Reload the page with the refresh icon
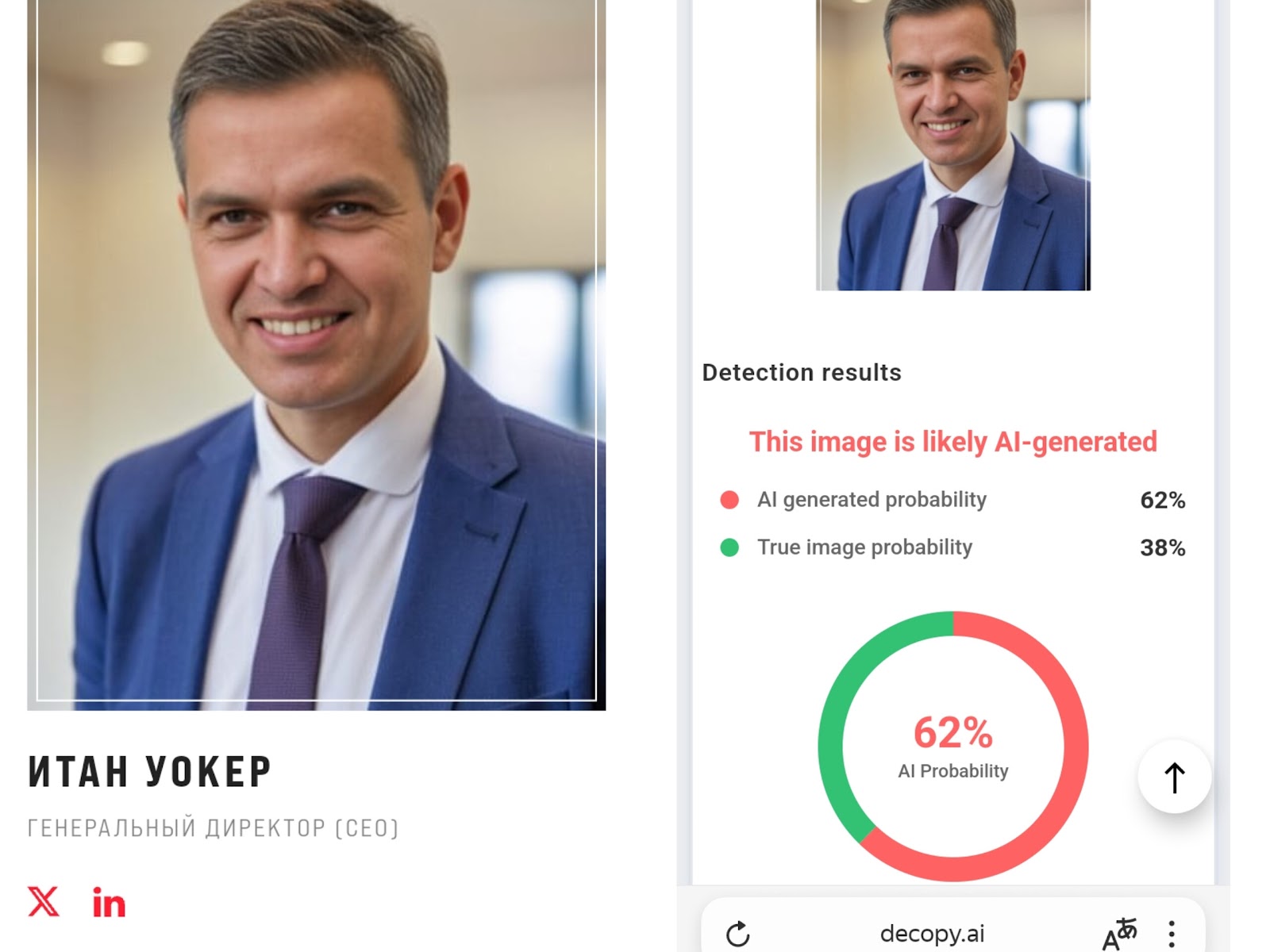This screenshot has width=1270, height=952. coord(737,934)
